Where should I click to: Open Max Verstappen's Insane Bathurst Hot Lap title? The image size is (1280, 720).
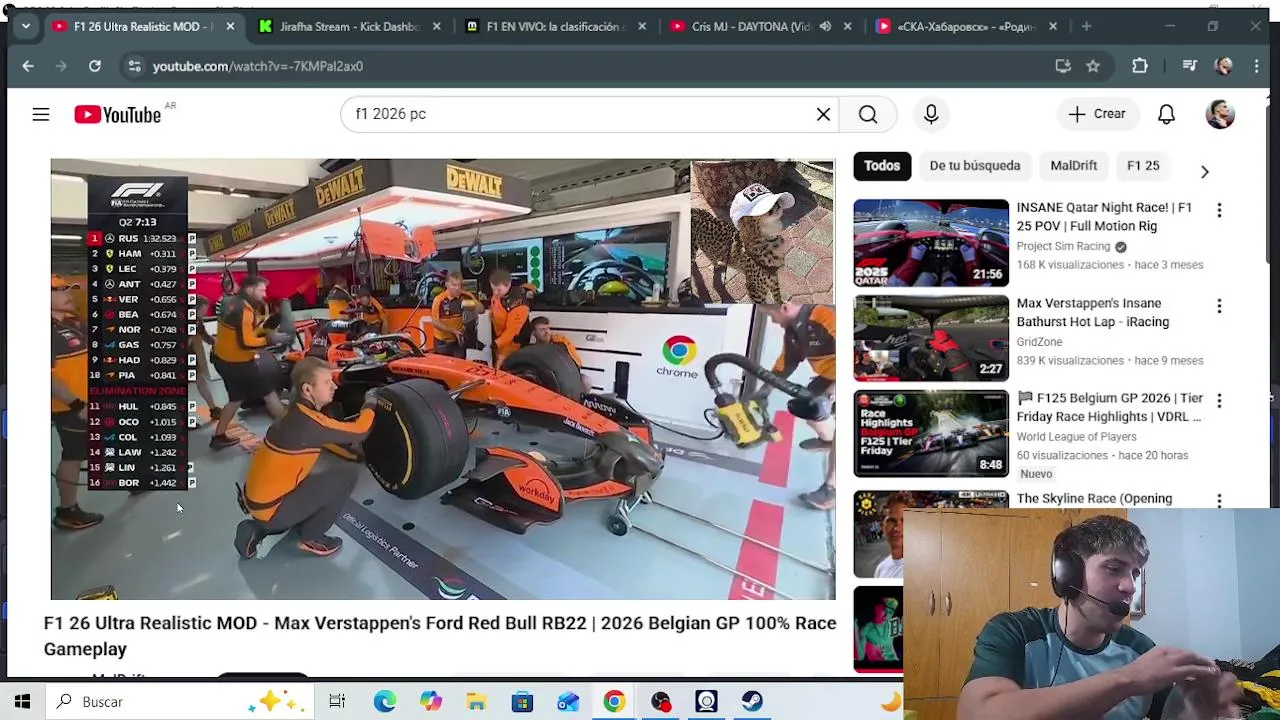(x=1092, y=312)
